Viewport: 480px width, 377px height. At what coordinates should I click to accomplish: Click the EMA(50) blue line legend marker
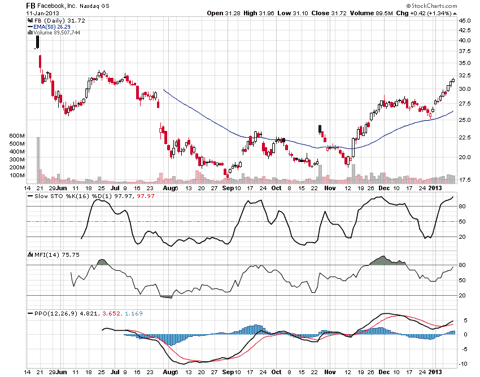30,27
